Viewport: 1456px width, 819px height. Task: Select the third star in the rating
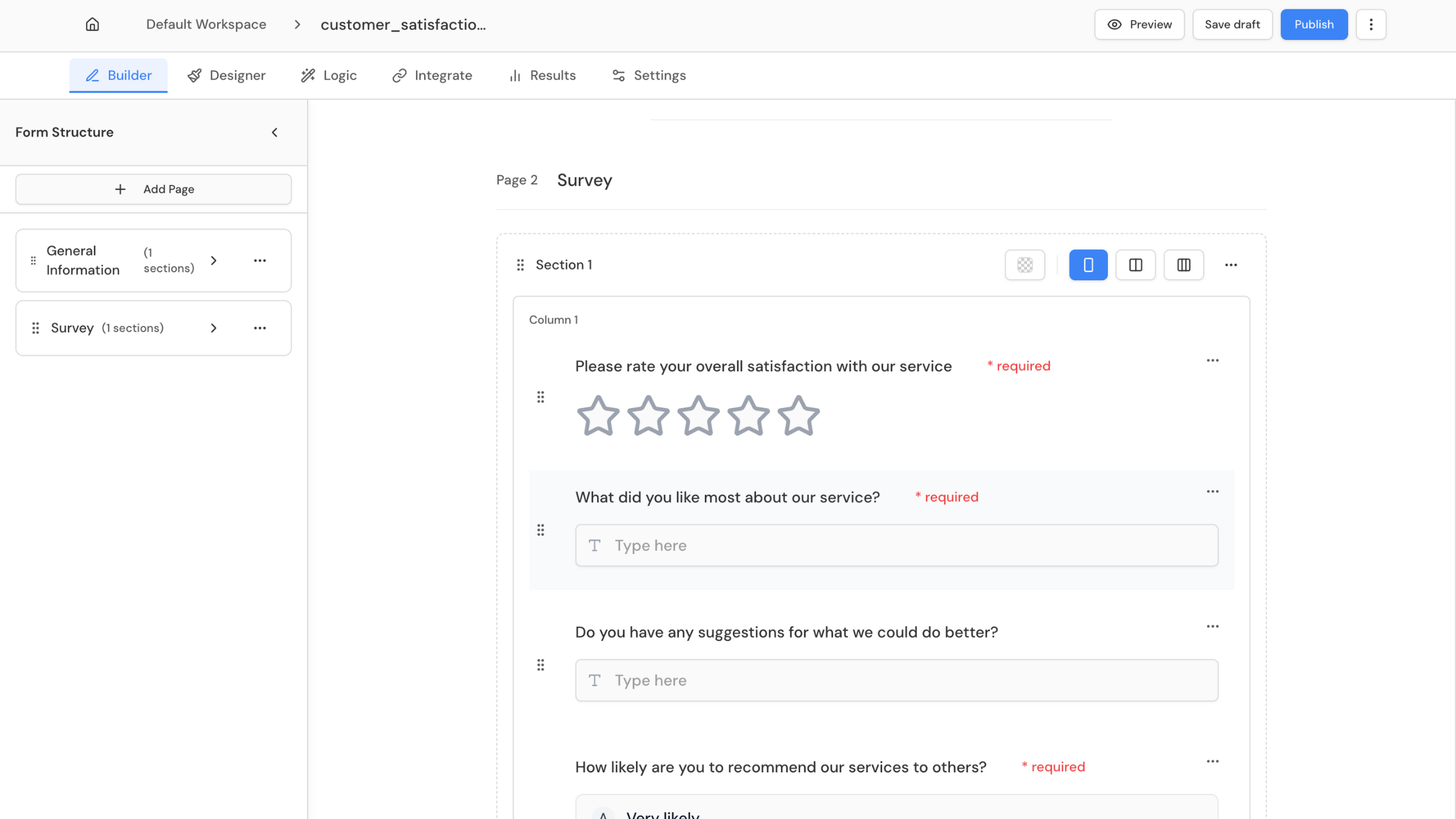(x=698, y=416)
